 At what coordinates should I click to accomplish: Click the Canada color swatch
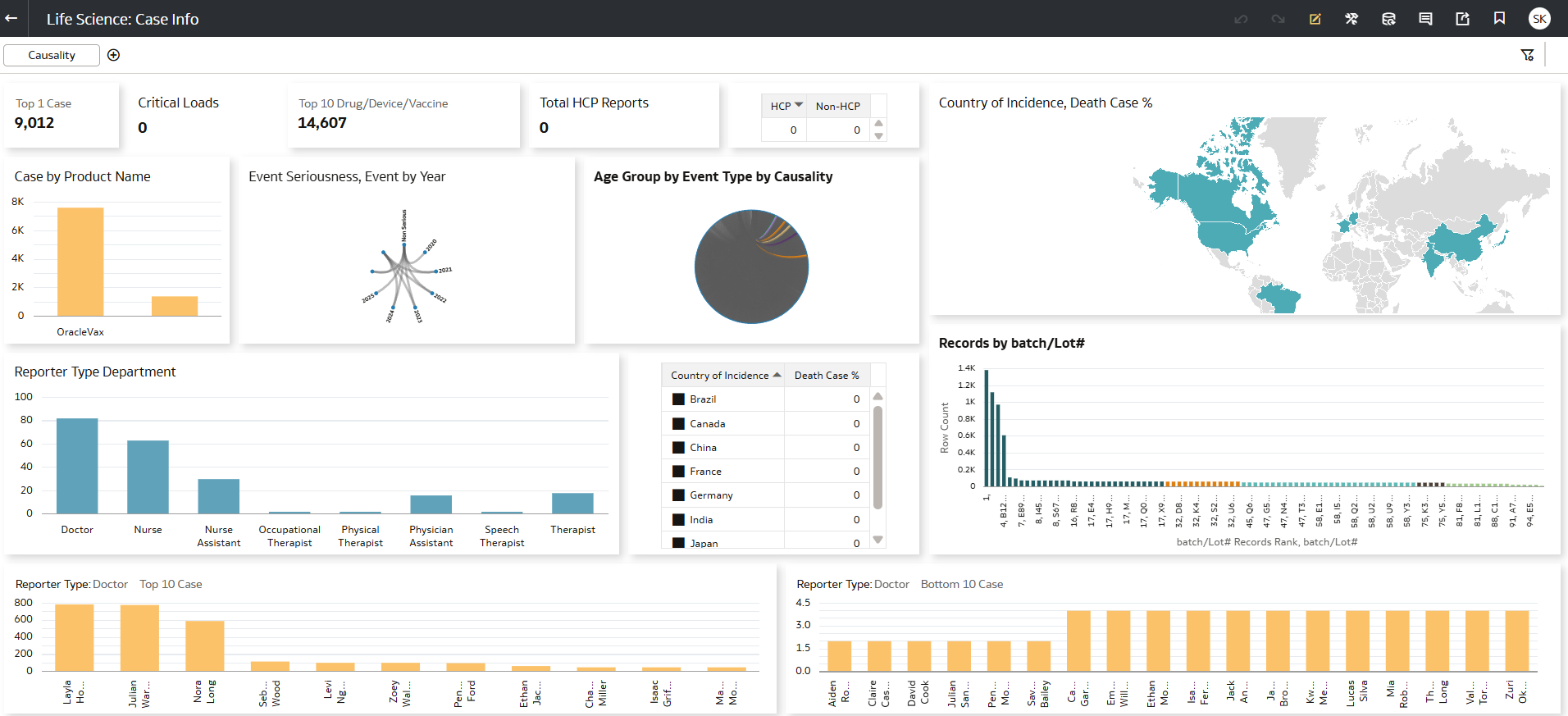click(x=678, y=424)
